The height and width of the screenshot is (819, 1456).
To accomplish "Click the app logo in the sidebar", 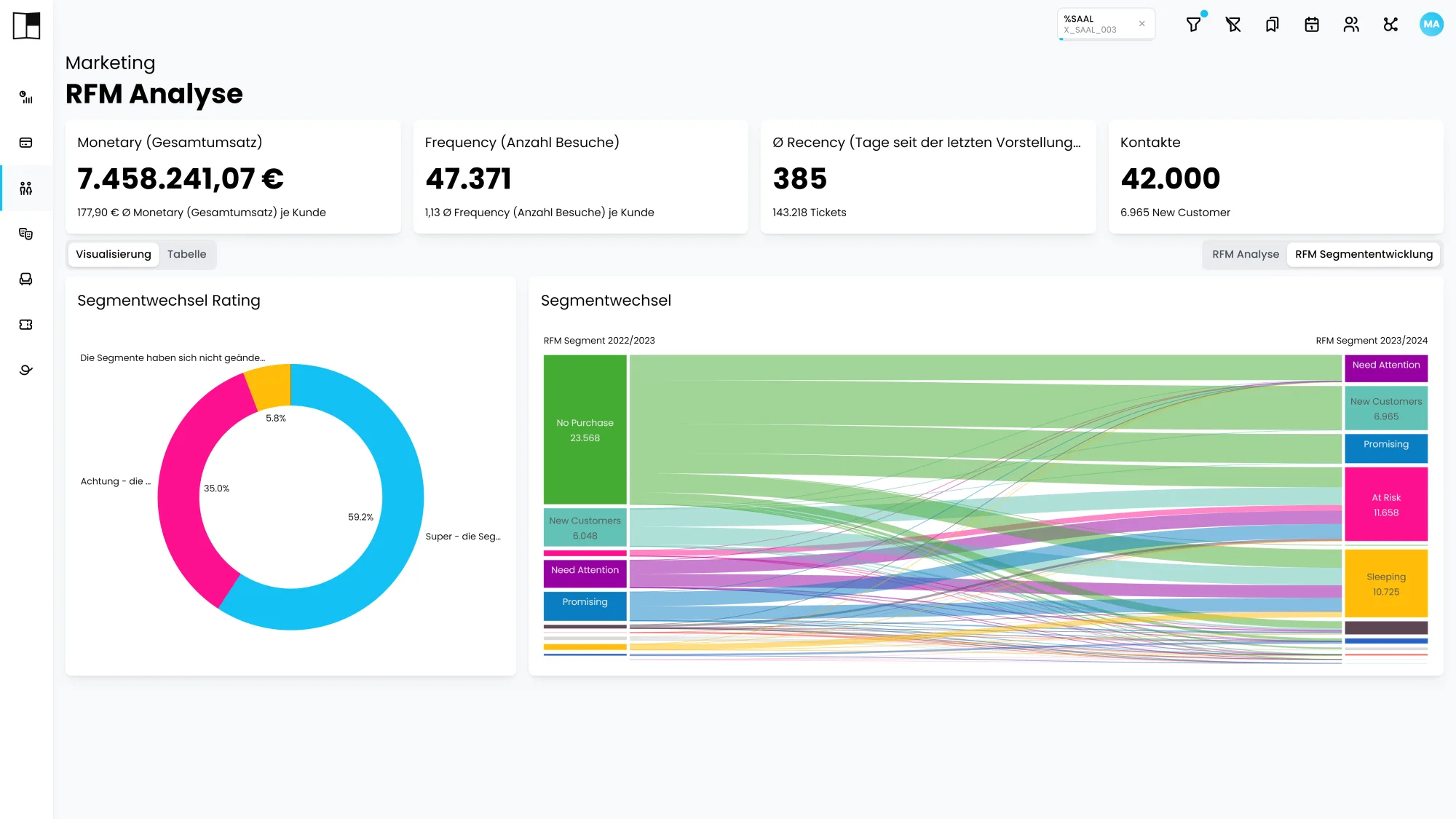I will click(x=26, y=25).
